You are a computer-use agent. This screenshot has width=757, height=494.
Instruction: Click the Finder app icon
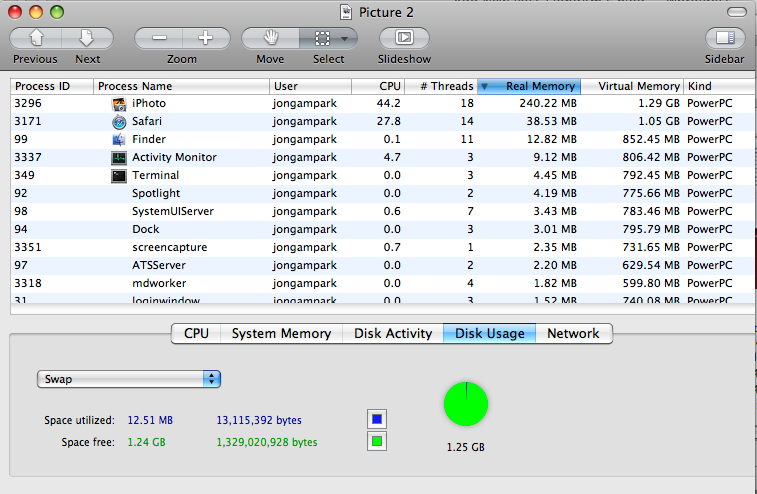click(119, 140)
